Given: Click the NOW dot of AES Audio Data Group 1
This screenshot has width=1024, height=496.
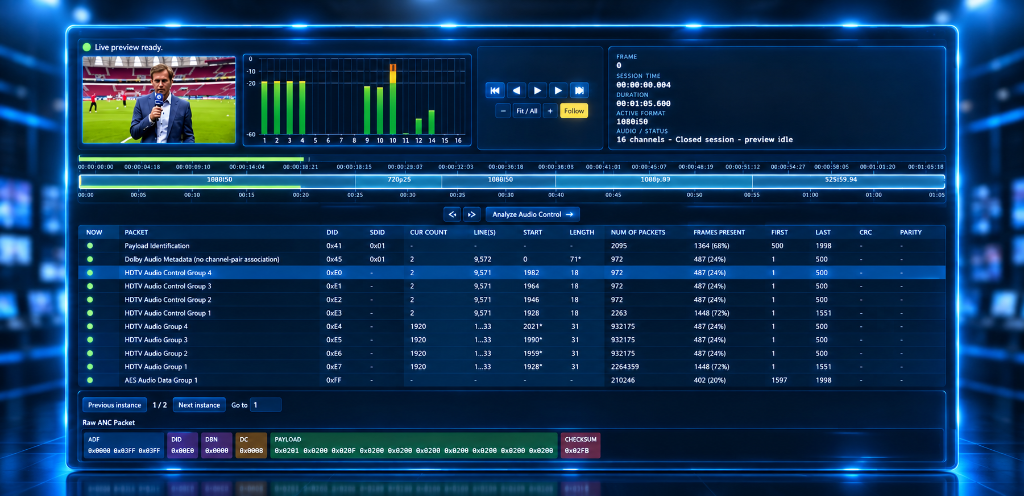Looking at the screenshot, I should pyautogui.click(x=90, y=380).
